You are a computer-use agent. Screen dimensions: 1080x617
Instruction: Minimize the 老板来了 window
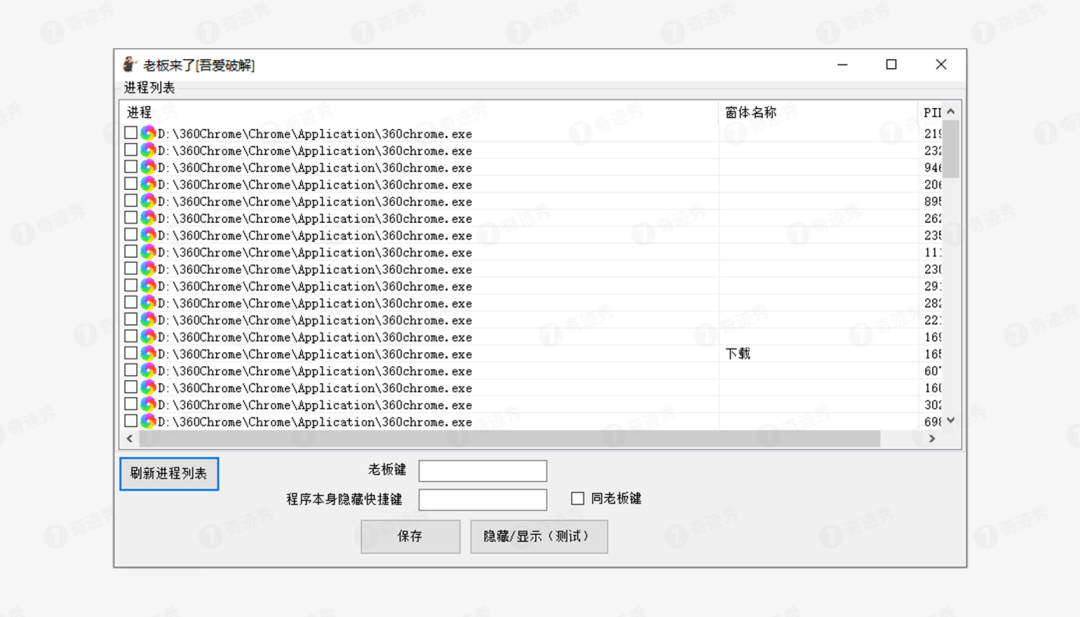click(x=842, y=65)
